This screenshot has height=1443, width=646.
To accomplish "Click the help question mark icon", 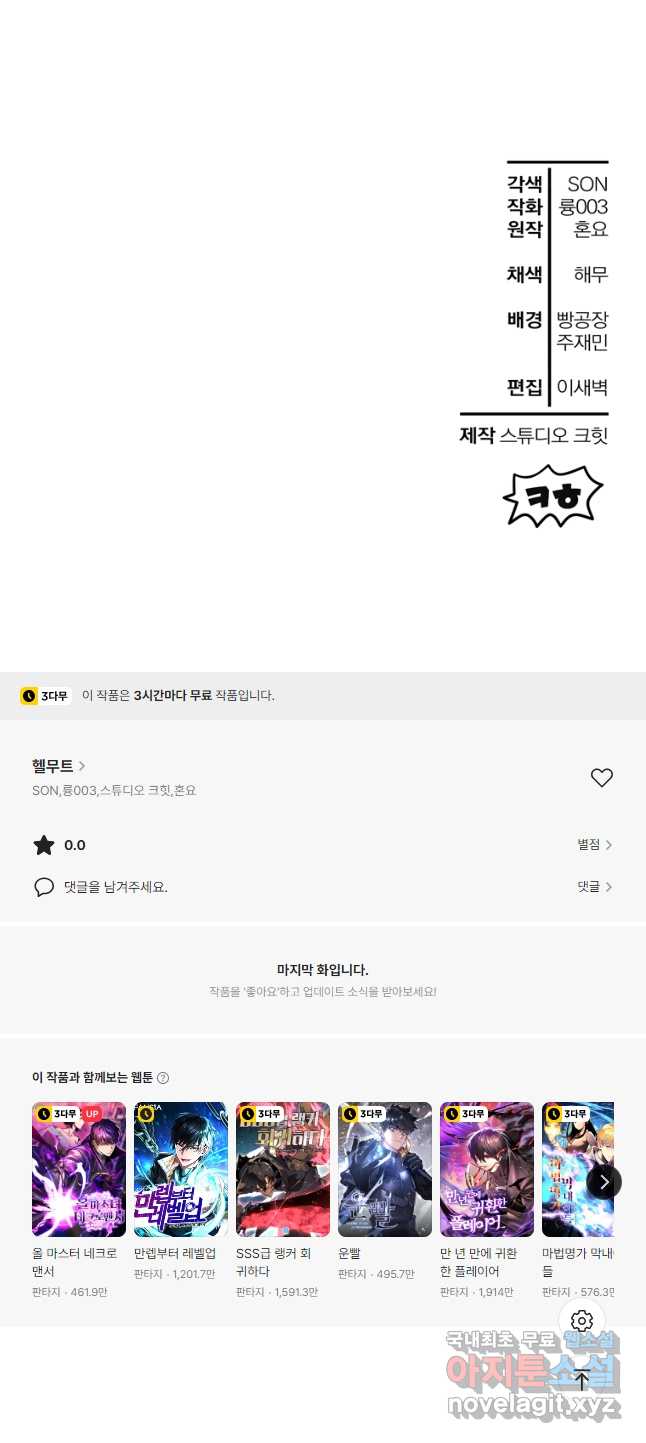I will click(x=163, y=1078).
